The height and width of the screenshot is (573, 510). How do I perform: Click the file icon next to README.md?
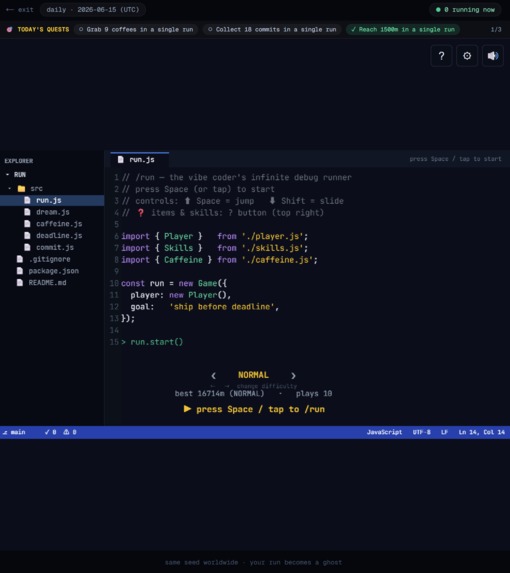click(x=20, y=282)
